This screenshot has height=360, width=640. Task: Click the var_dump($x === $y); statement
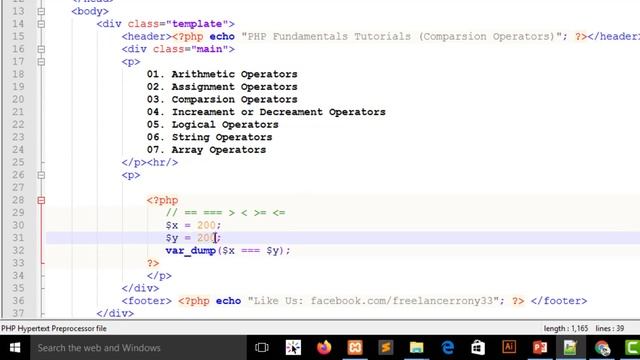228,251
